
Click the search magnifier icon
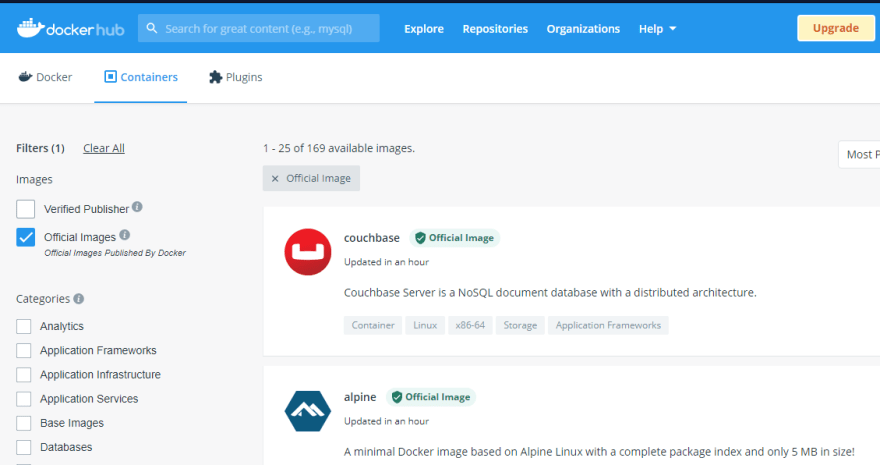pyautogui.click(x=152, y=28)
